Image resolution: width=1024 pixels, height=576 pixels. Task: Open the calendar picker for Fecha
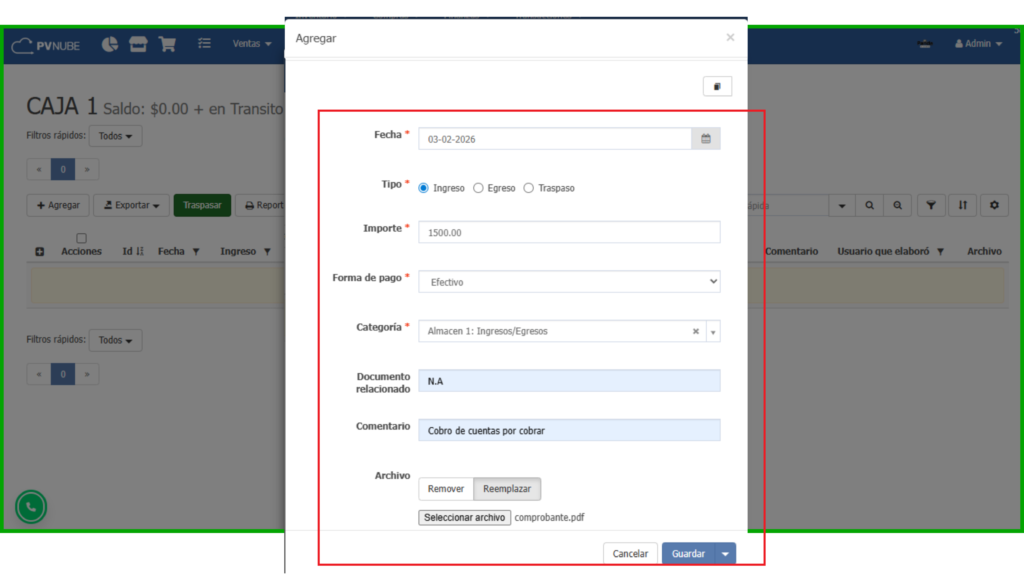tap(705, 139)
